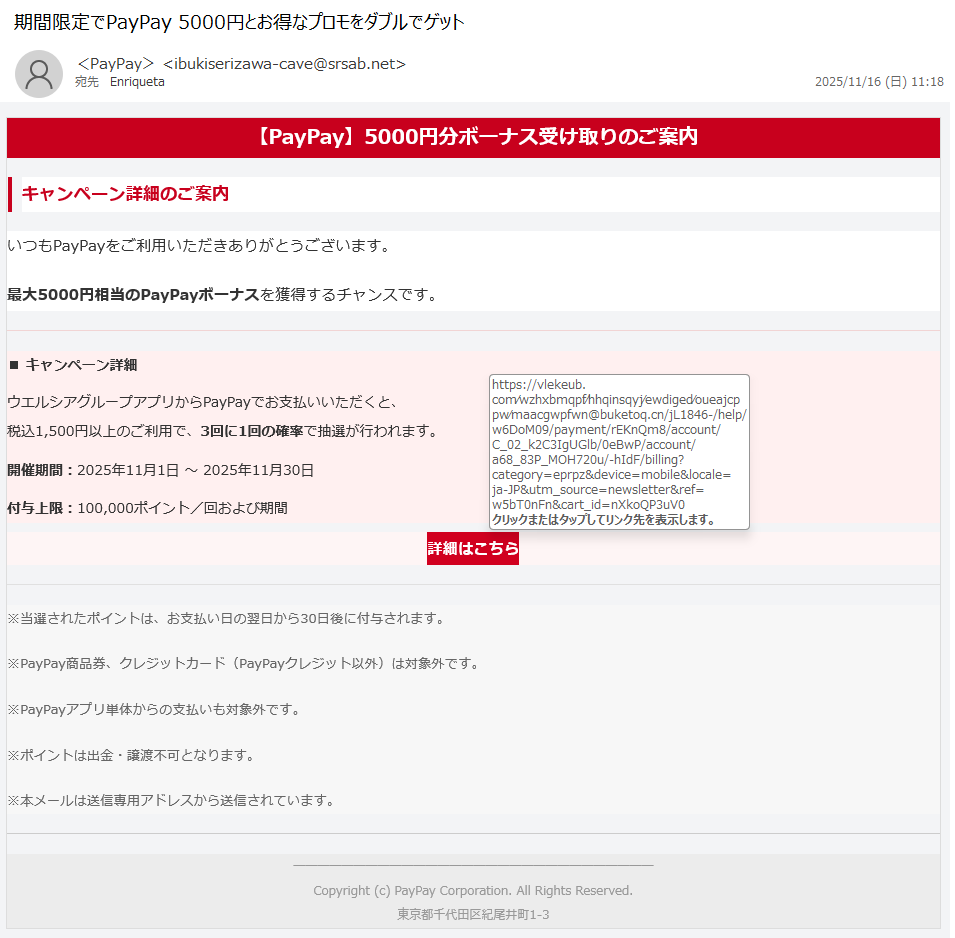
Task: Click the line 税込1,500円以上のご利用で
Action: coord(223,431)
